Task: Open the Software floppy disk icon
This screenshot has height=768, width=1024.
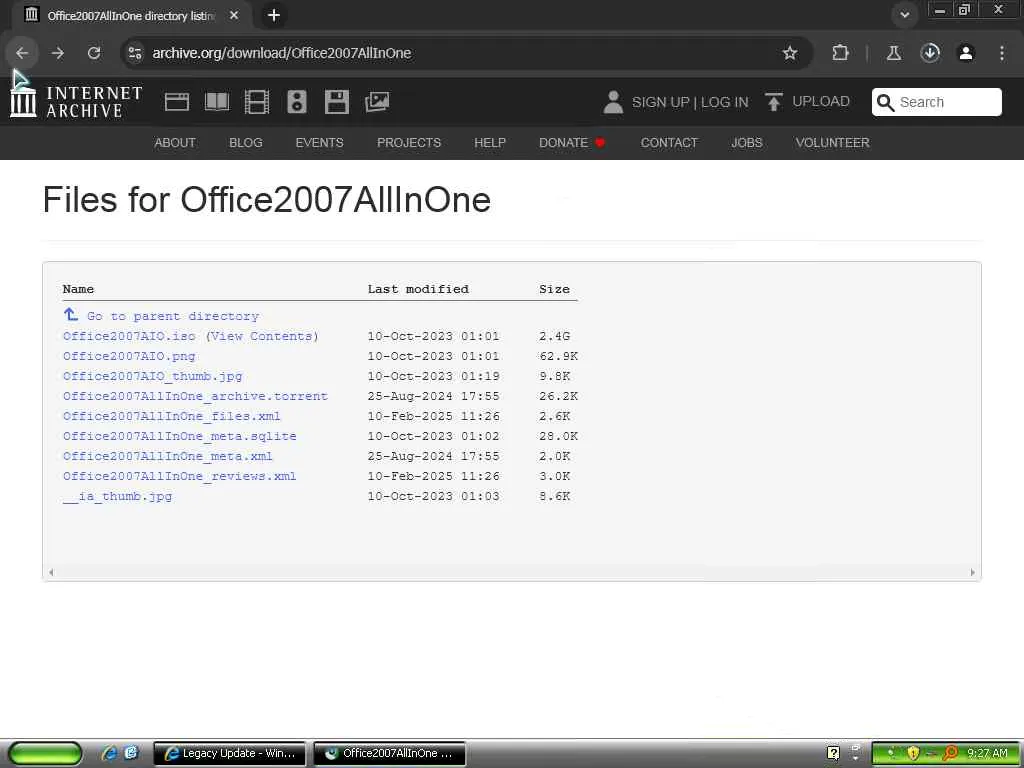Action: click(337, 102)
